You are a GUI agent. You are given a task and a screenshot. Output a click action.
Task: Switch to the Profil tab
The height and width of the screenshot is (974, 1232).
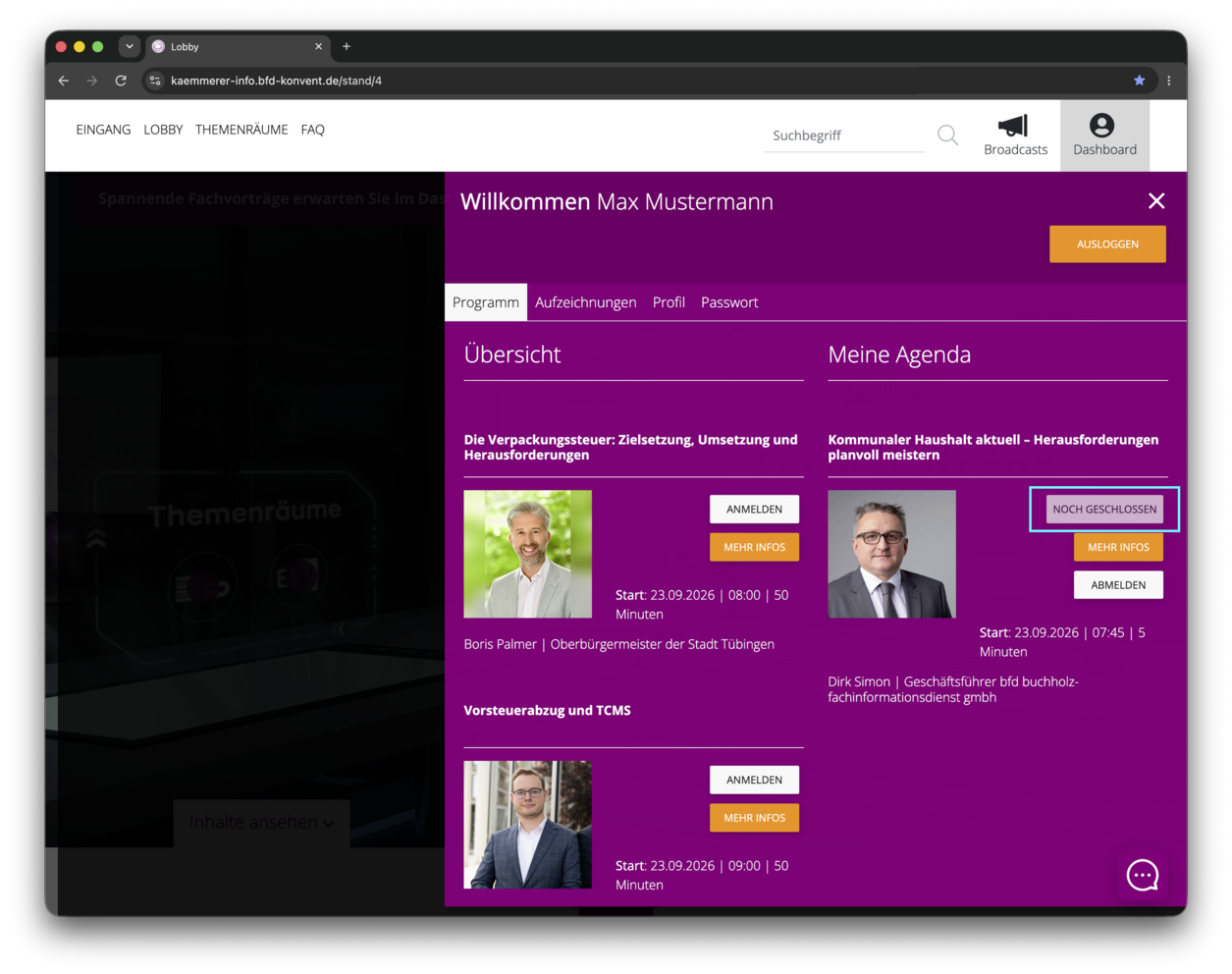pos(669,302)
